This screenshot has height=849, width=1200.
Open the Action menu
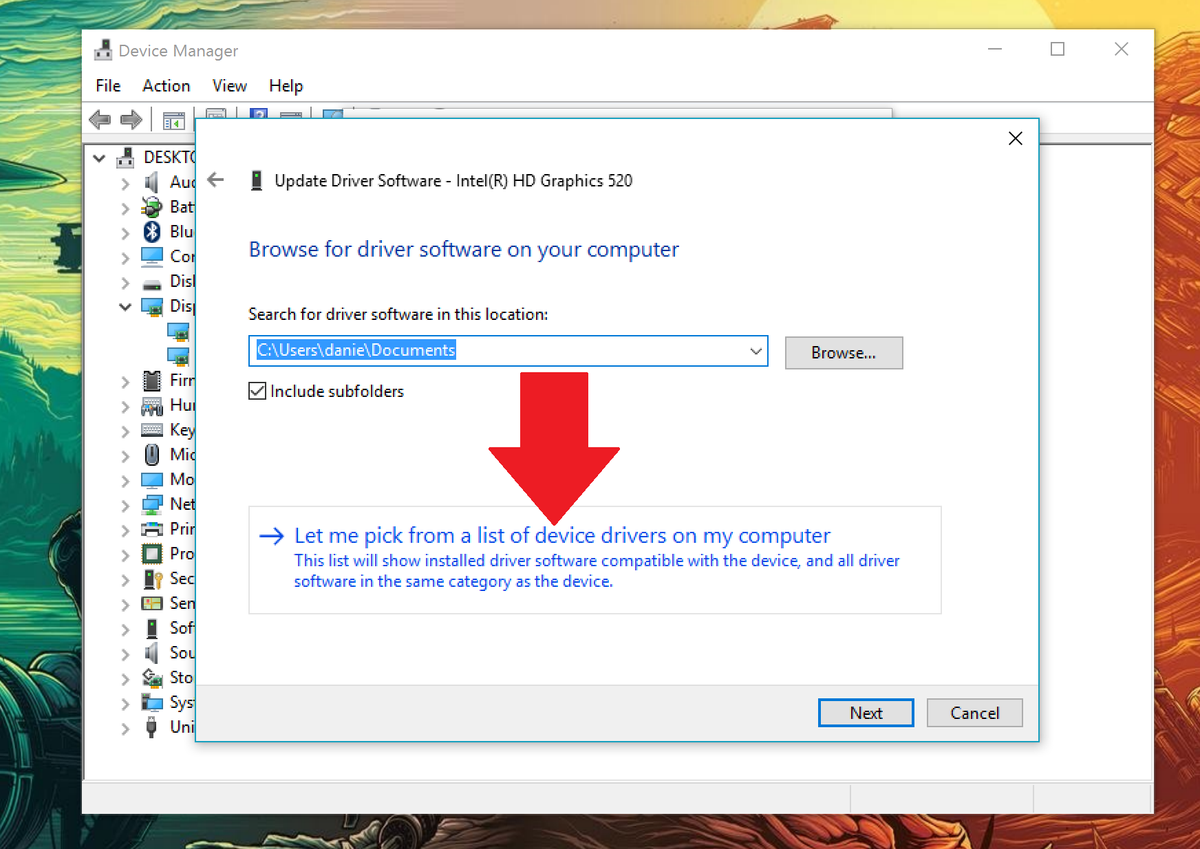[166, 86]
